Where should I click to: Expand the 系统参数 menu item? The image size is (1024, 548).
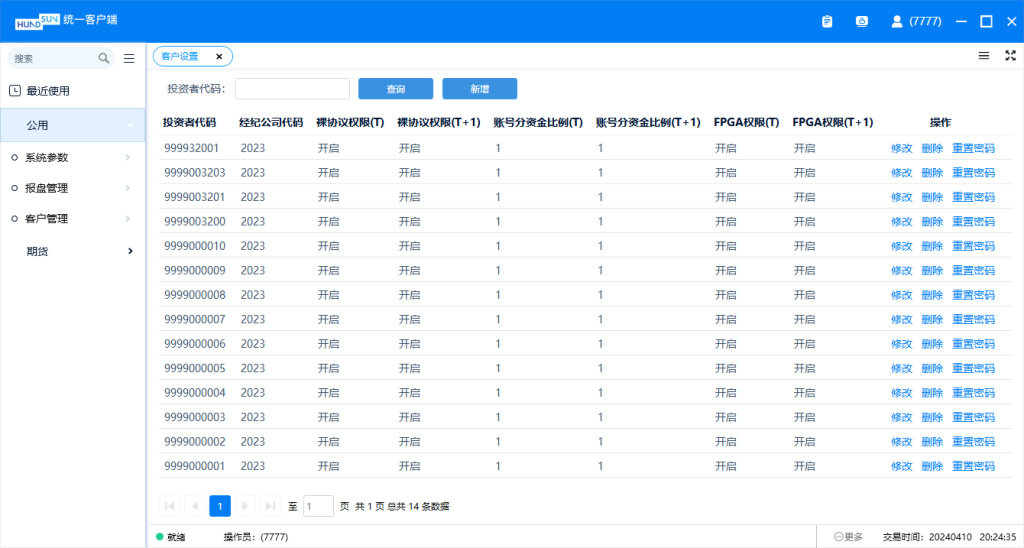coord(72,158)
